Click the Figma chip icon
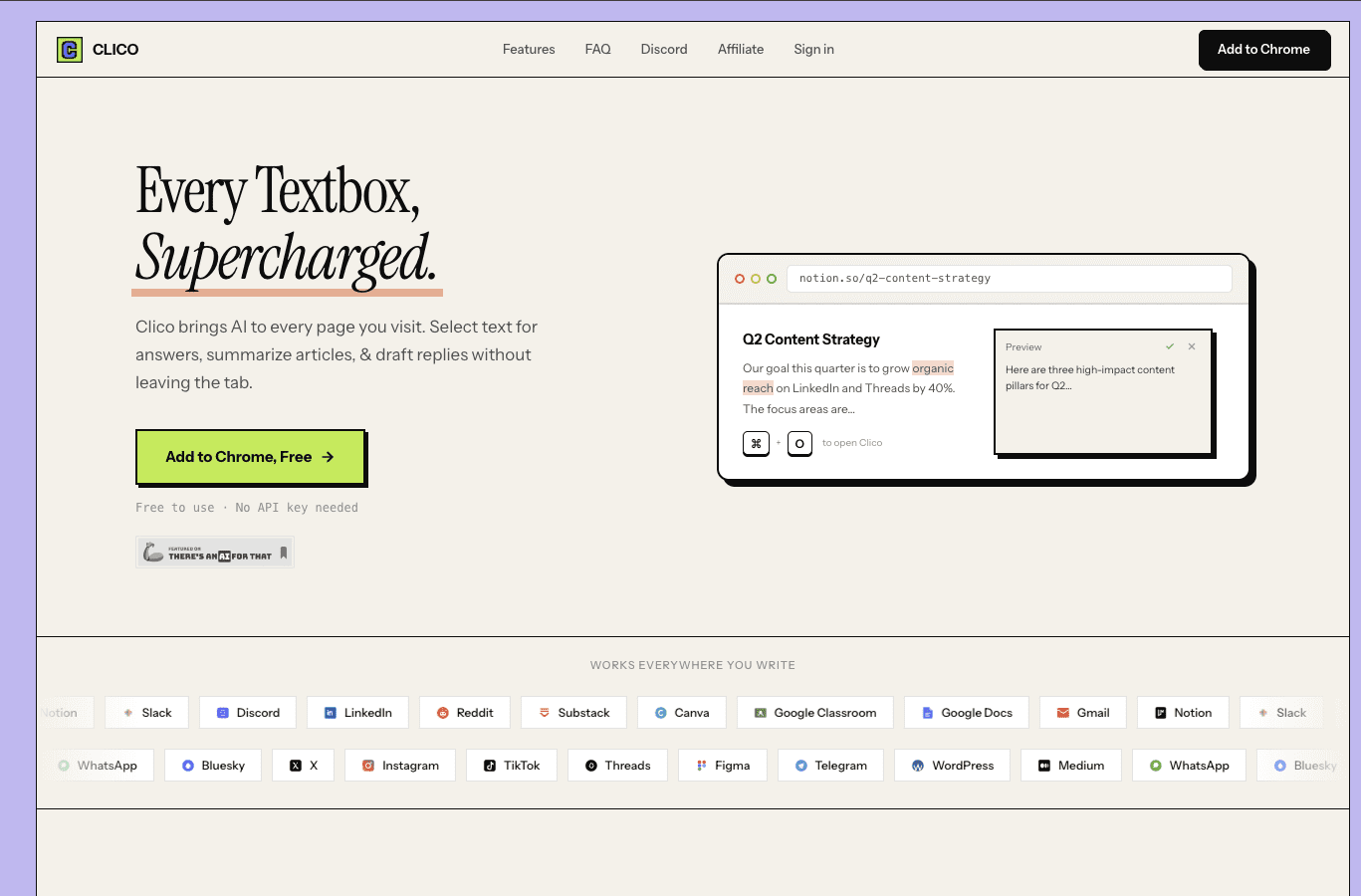 tap(702, 766)
